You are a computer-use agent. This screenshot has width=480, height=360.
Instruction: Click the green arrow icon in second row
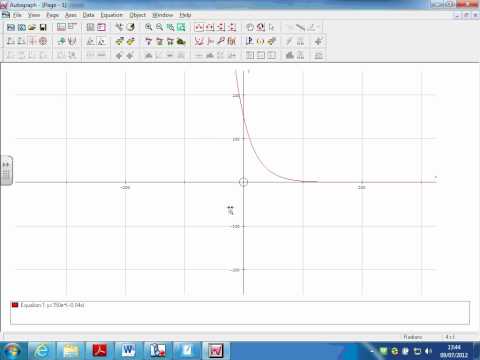click(x=61, y=41)
